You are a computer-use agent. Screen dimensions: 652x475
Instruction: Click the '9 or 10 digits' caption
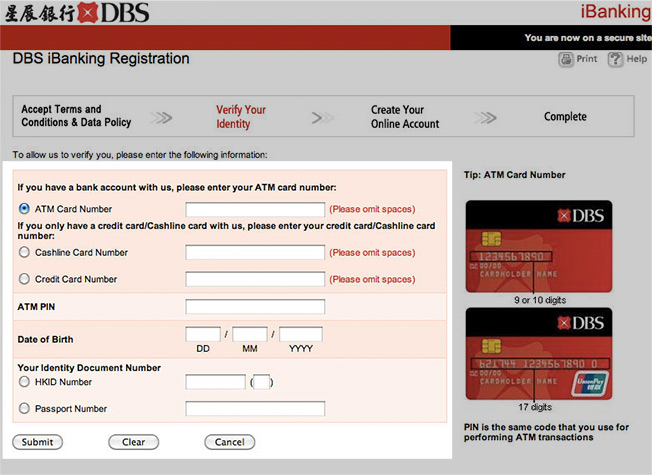(540, 300)
